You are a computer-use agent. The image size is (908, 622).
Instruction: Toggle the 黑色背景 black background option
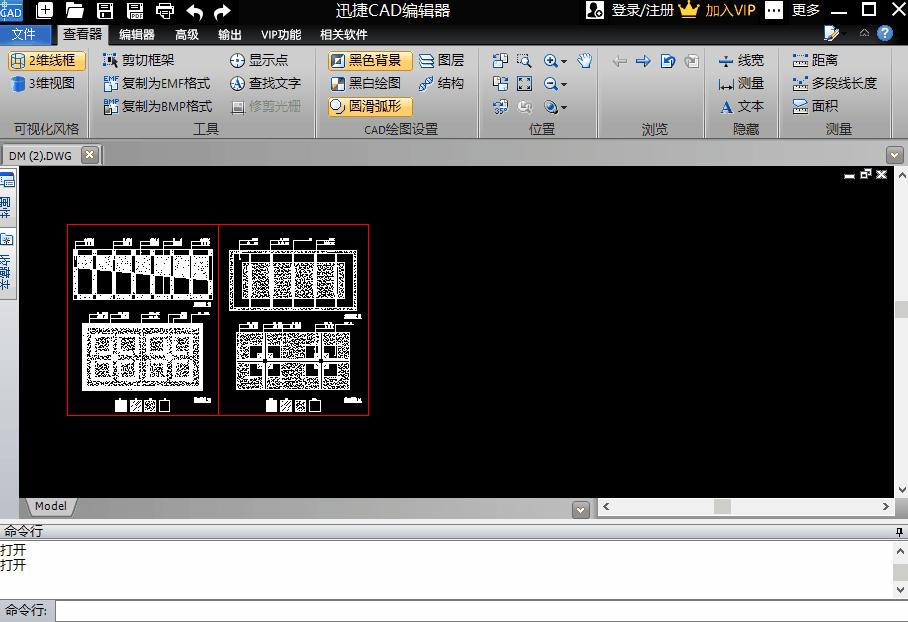pyautogui.click(x=366, y=60)
